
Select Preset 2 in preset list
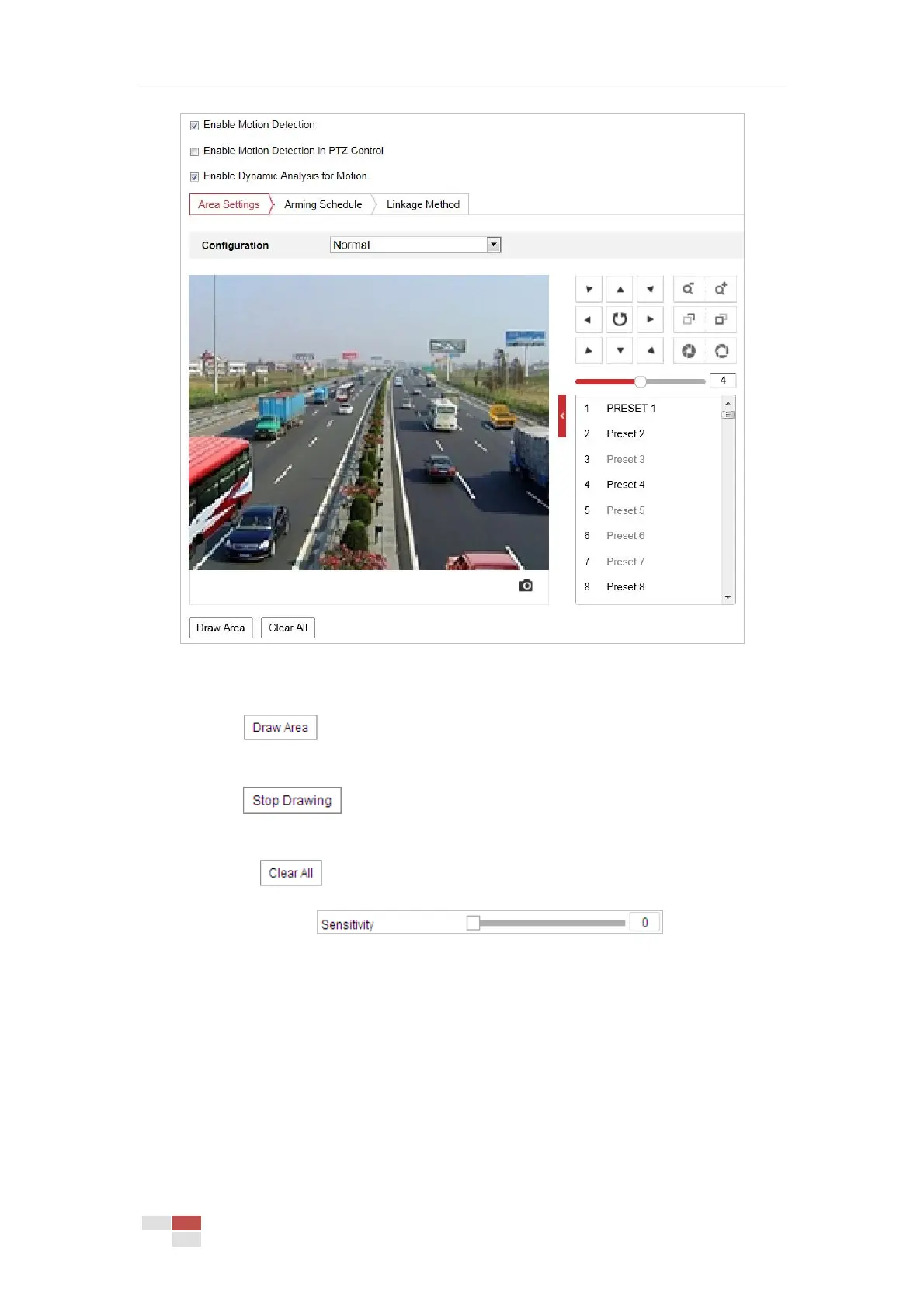[x=649, y=433]
